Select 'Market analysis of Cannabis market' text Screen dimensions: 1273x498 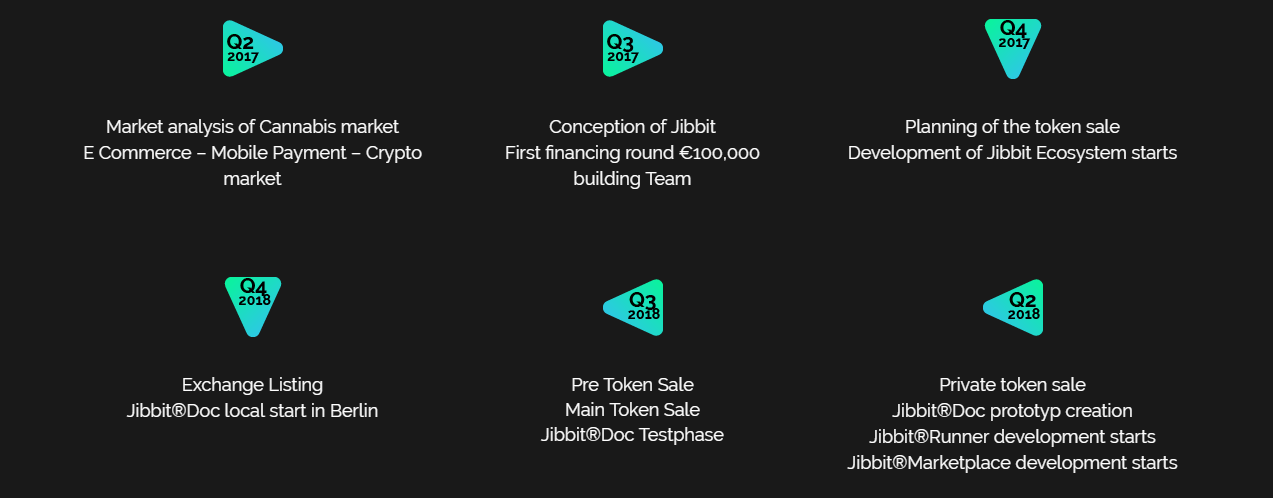252,127
